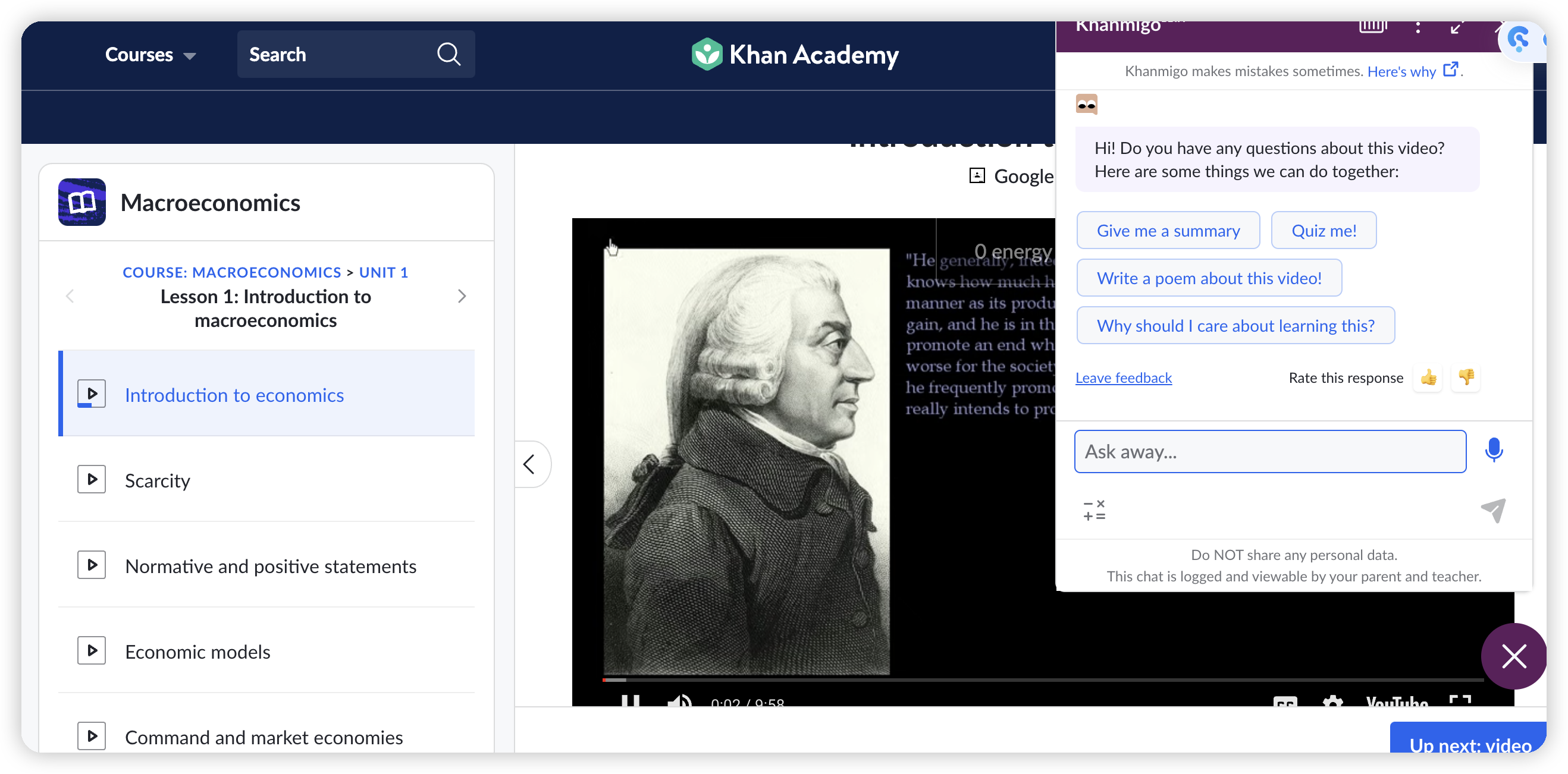Click the blue floating extension icon
The width and height of the screenshot is (1568, 774).
click(1520, 40)
